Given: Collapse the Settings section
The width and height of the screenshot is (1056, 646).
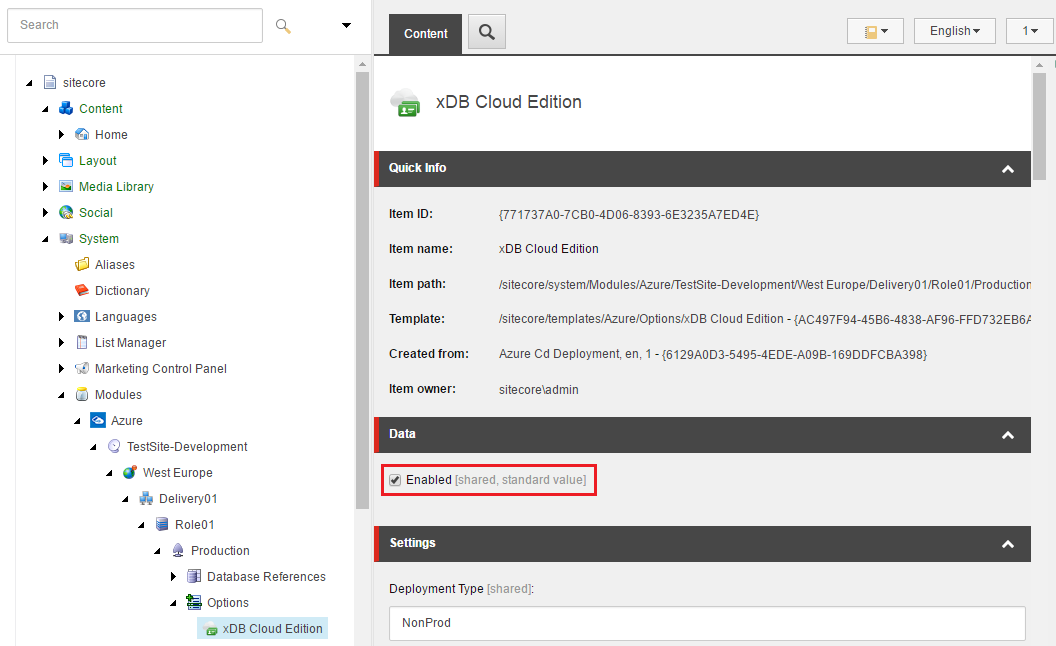Looking at the screenshot, I should [x=1008, y=544].
